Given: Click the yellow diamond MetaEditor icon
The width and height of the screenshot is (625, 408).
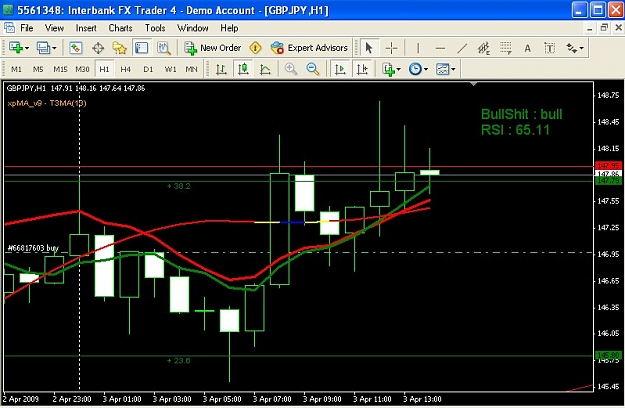Looking at the screenshot, I should point(255,48).
